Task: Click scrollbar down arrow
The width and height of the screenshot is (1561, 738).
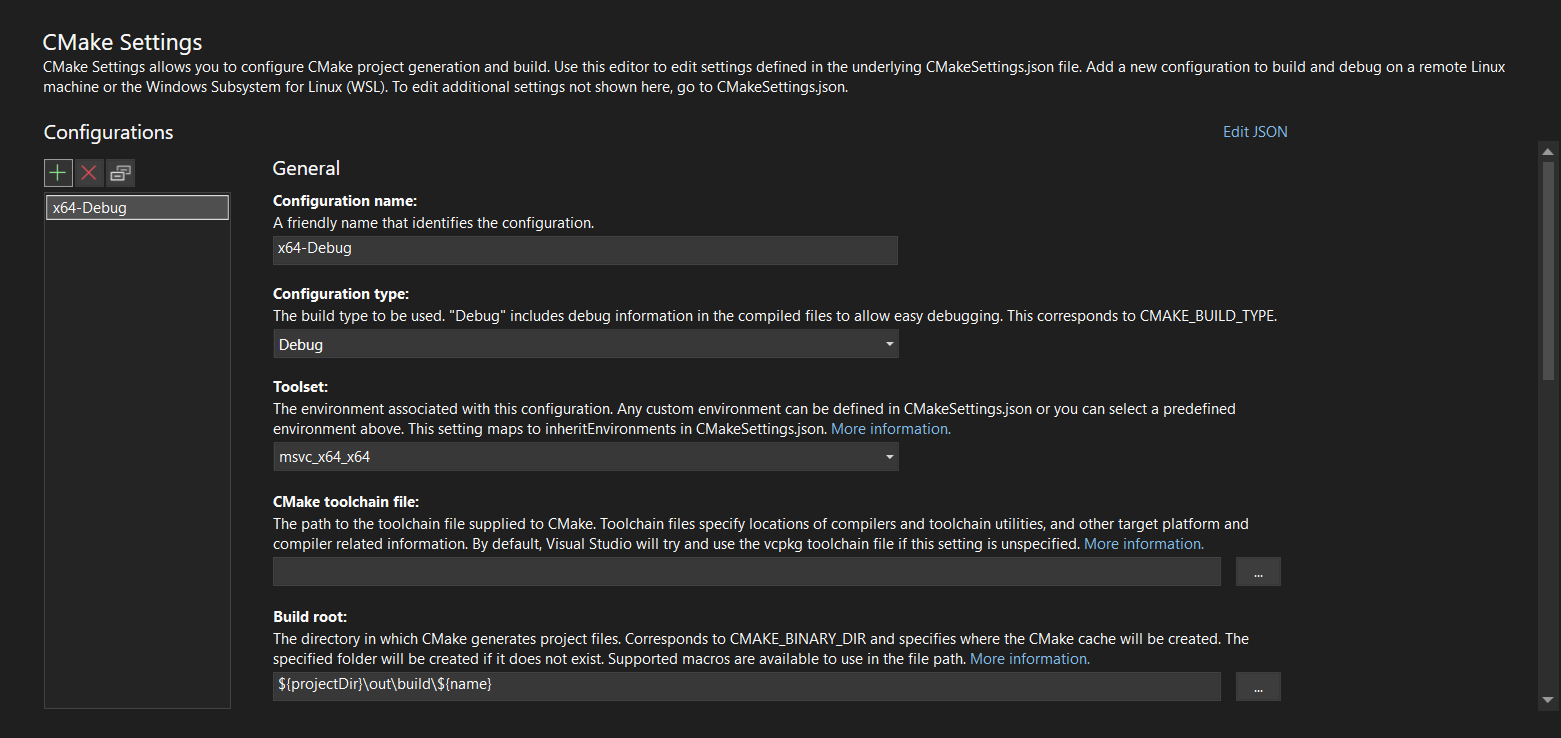Action: (x=1548, y=699)
